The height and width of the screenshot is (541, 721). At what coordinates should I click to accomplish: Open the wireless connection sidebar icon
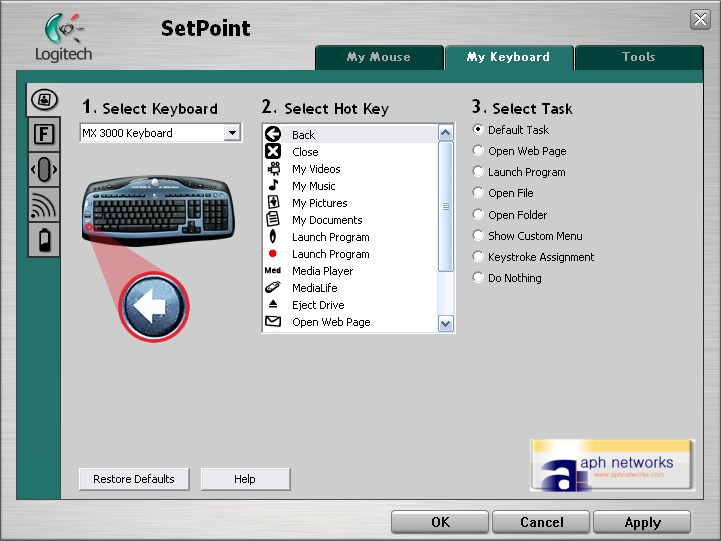pos(43,205)
